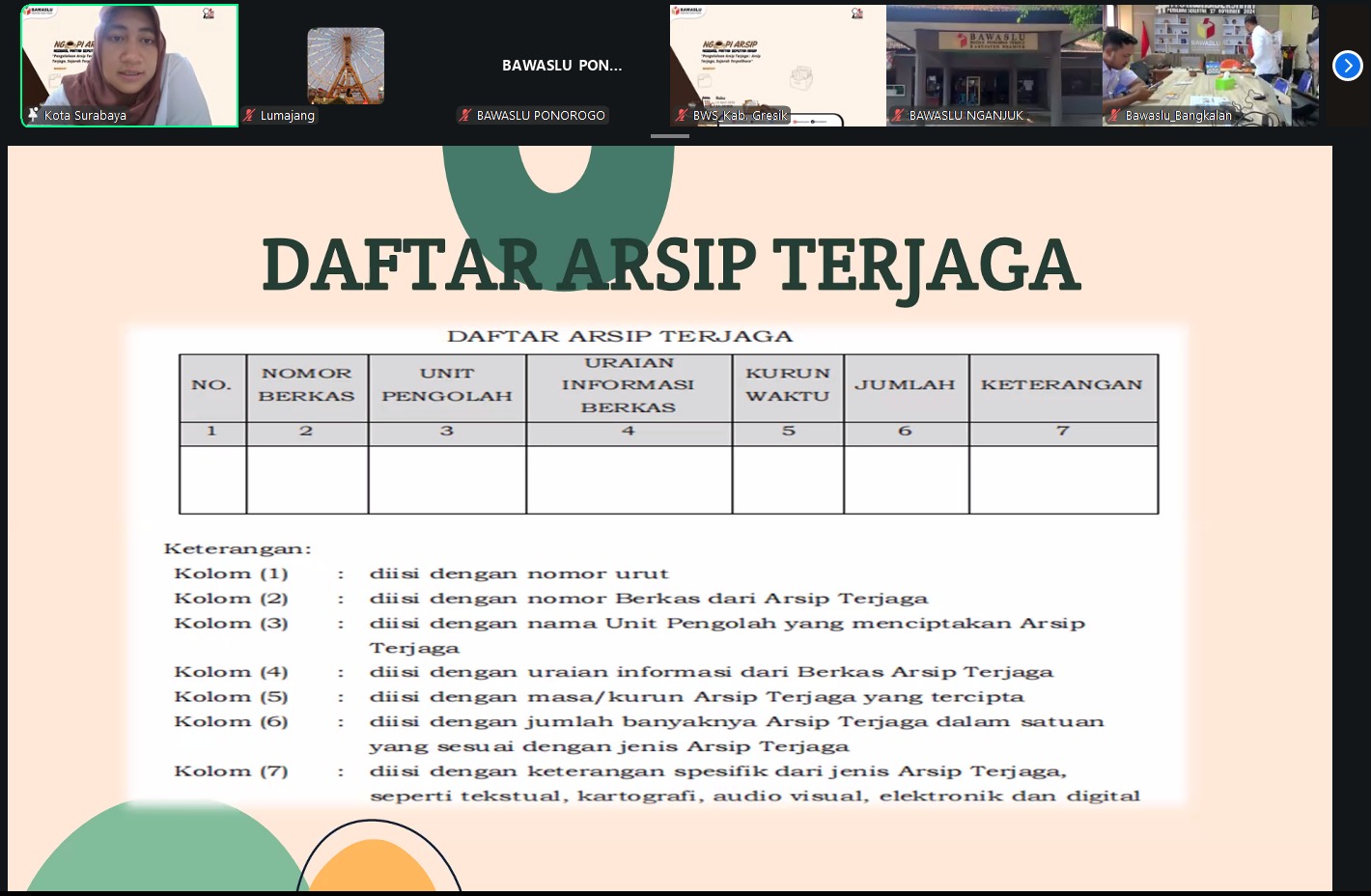Select the Kota Surabaya video tile
This screenshot has width=1371, height=896.
tap(130, 58)
